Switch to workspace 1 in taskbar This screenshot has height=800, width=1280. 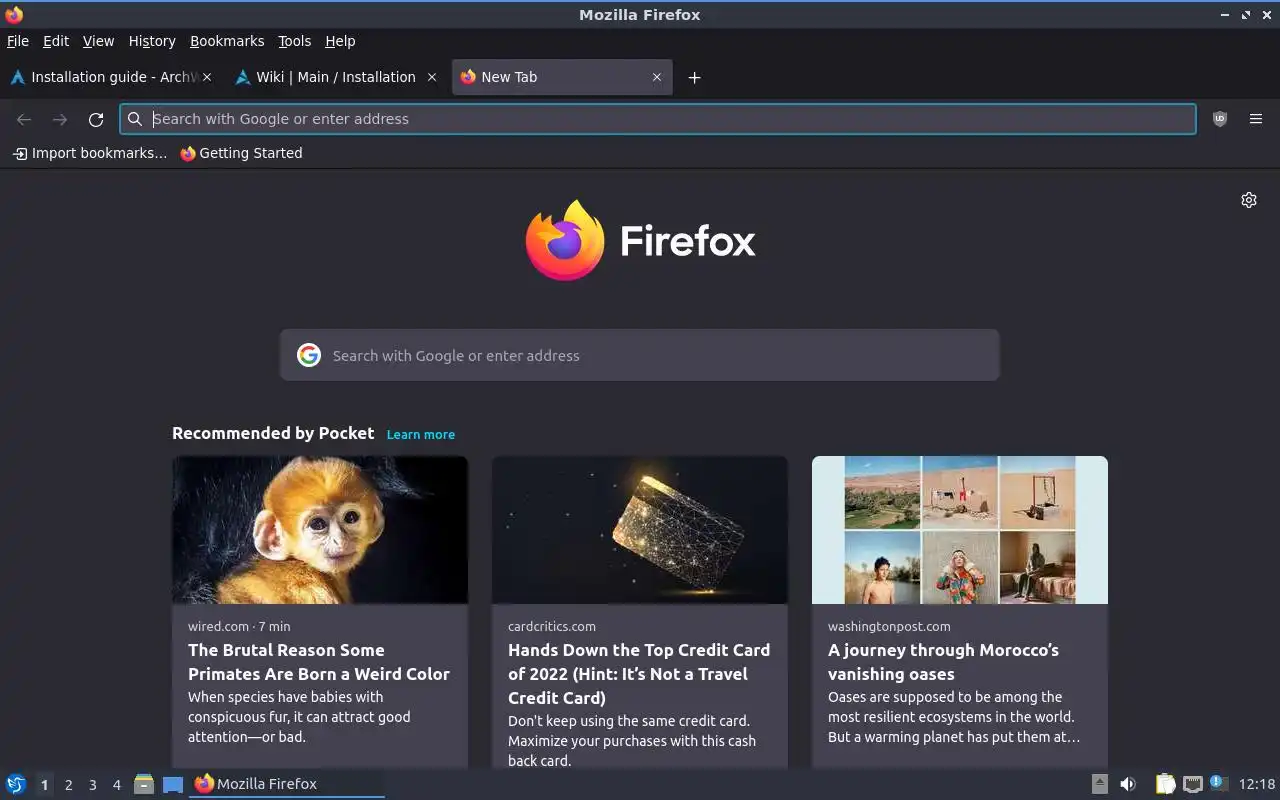point(44,785)
